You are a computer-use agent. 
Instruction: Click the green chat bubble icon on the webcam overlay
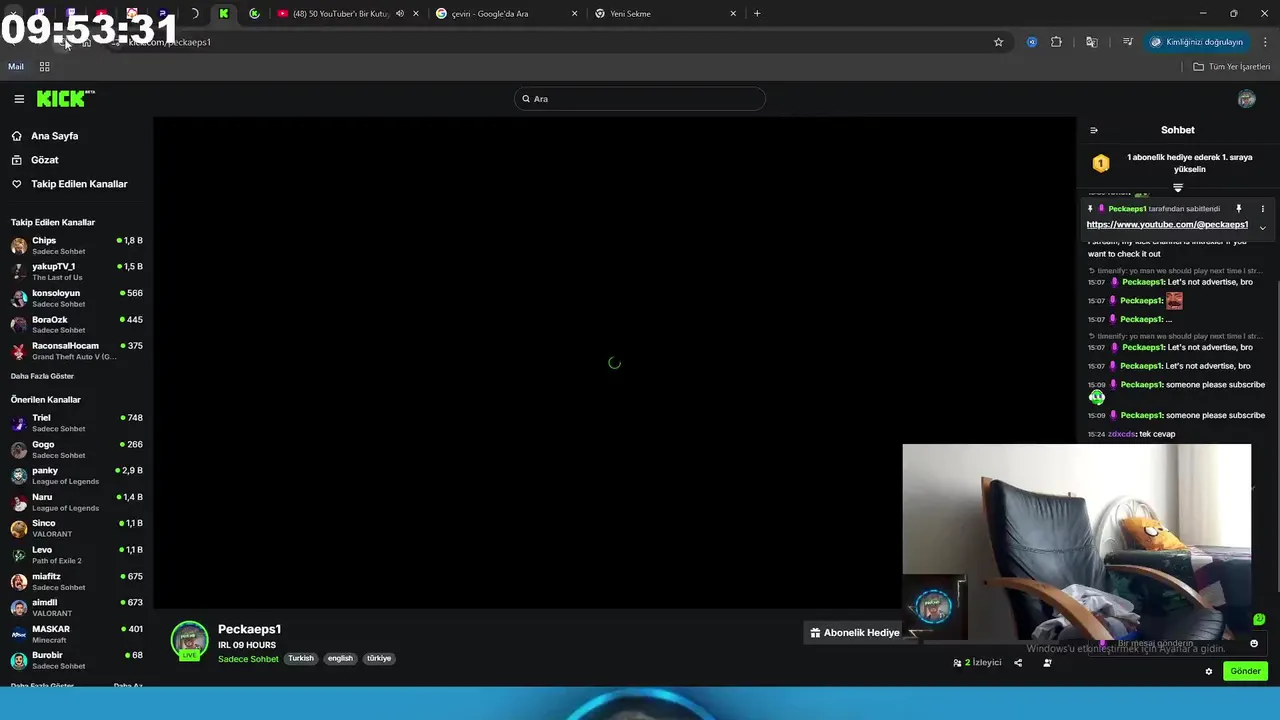tap(1259, 619)
